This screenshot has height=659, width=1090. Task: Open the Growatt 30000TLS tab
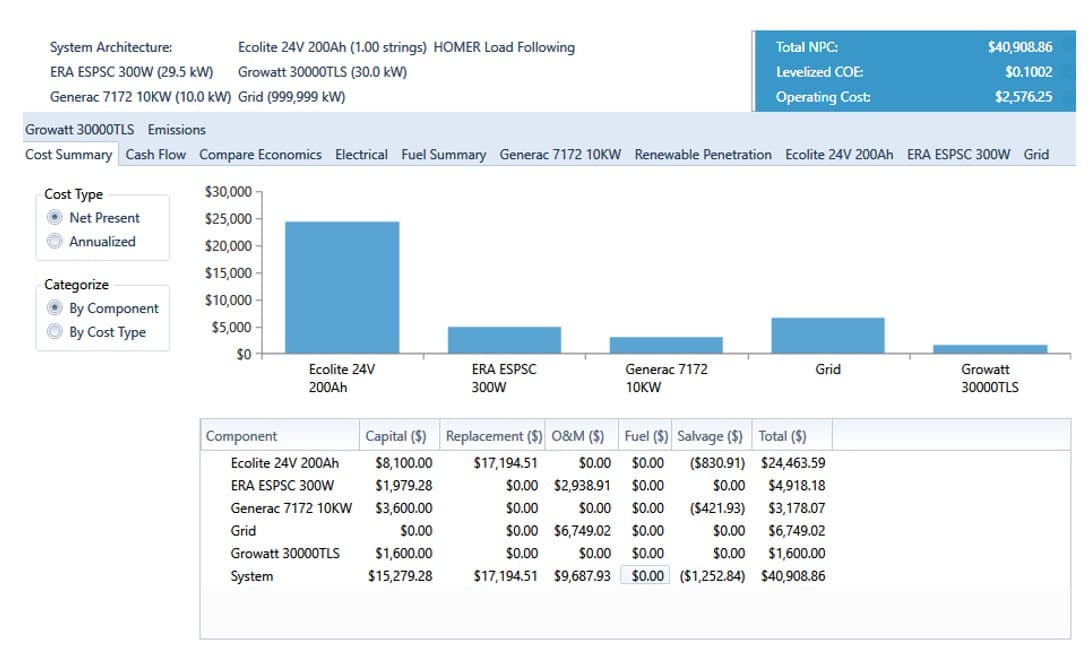point(80,129)
